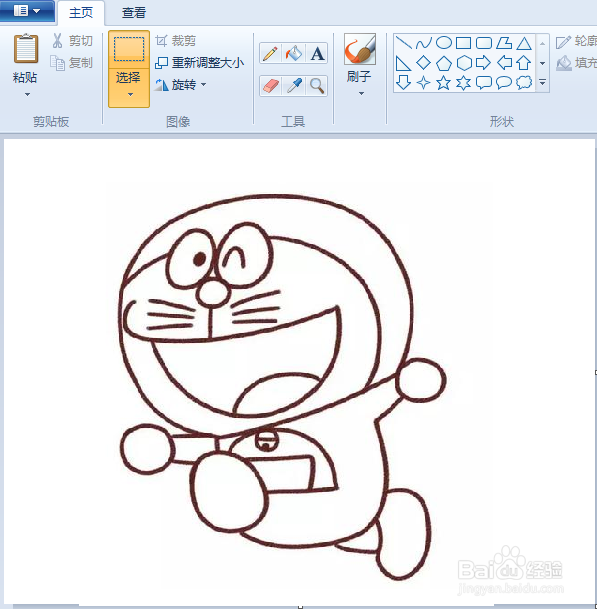597x609 pixels.
Task: Select the Four-point star shape
Action: [x=424, y=82]
